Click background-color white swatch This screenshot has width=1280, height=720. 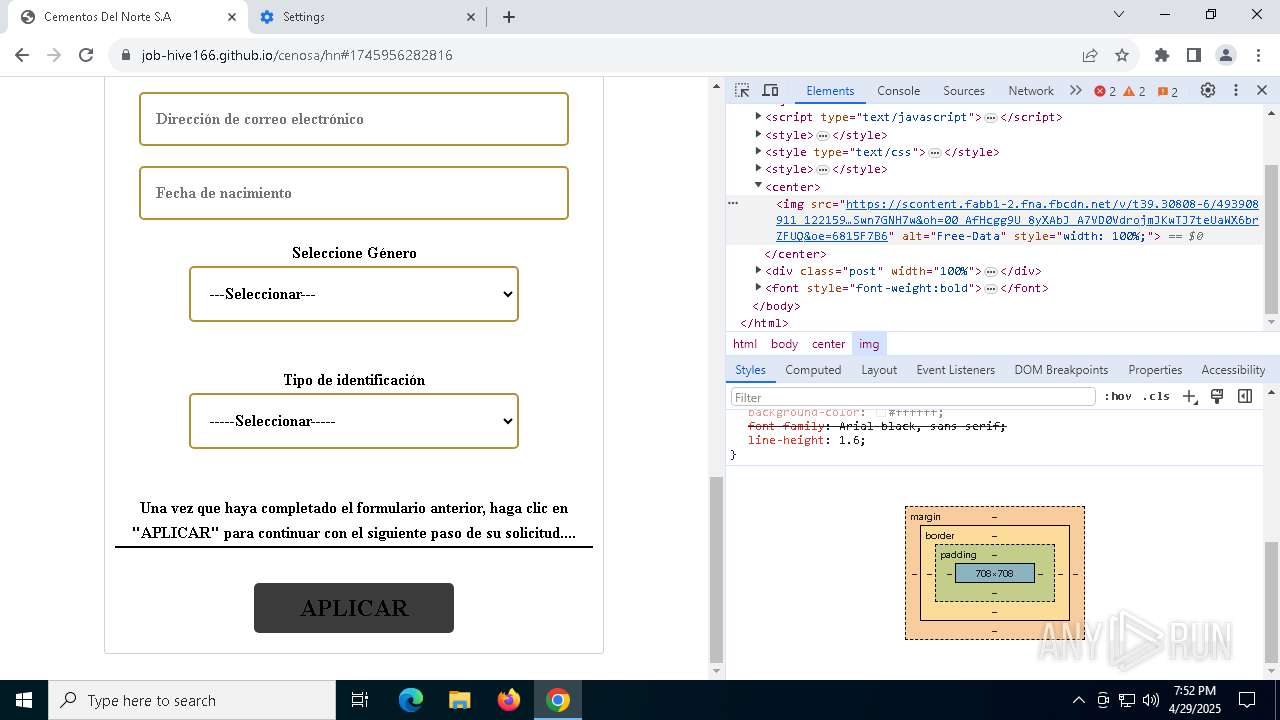click(881, 413)
